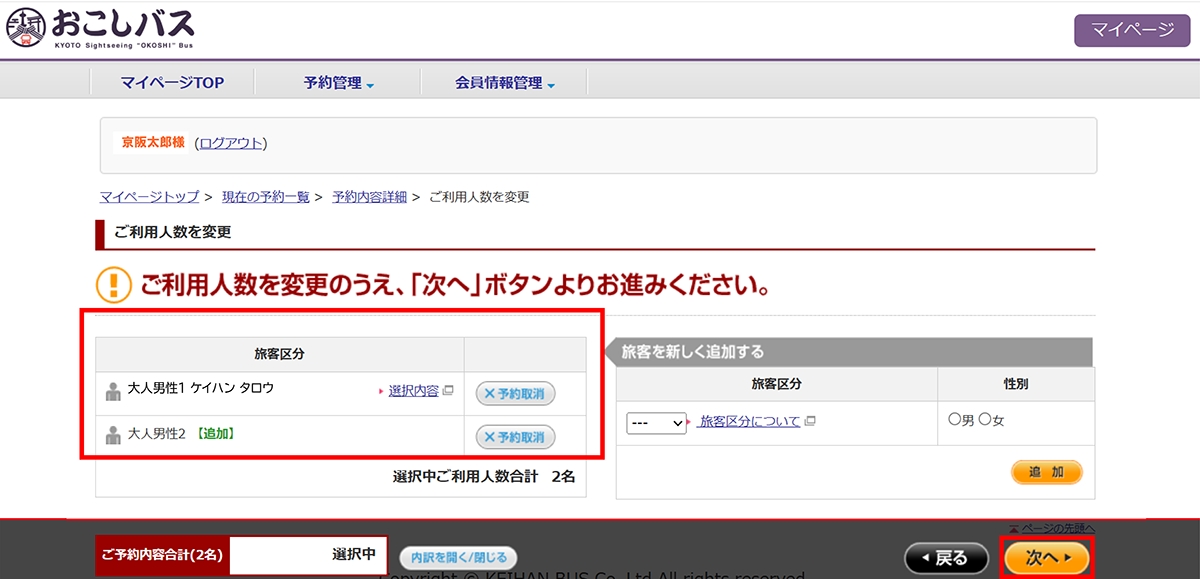Cancel reservation for 大人男性1
The height and width of the screenshot is (579, 1200).
(x=515, y=393)
